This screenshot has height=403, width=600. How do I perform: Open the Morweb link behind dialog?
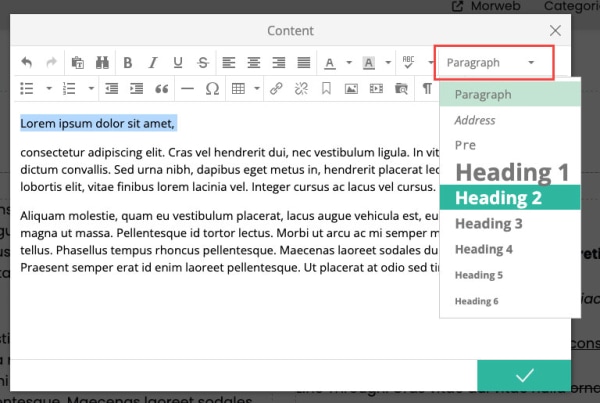click(x=486, y=6)
